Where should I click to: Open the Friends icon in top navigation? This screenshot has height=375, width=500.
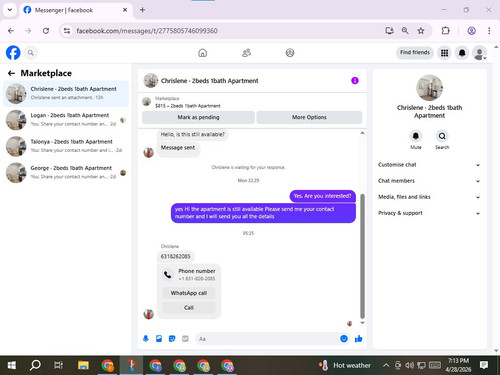[x=246, y=53]
